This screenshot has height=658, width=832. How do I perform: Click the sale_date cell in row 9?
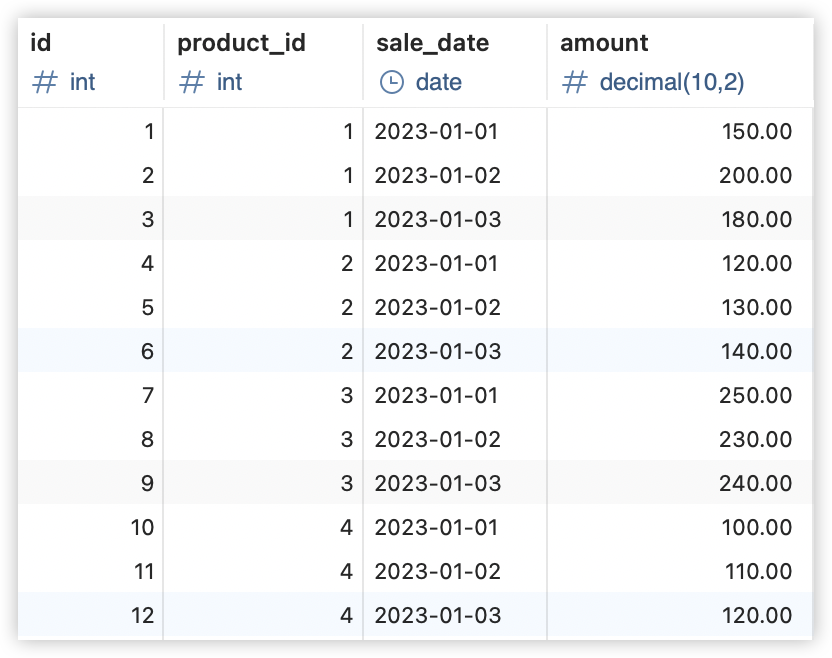pyautogui.click(x=455, y=483)
